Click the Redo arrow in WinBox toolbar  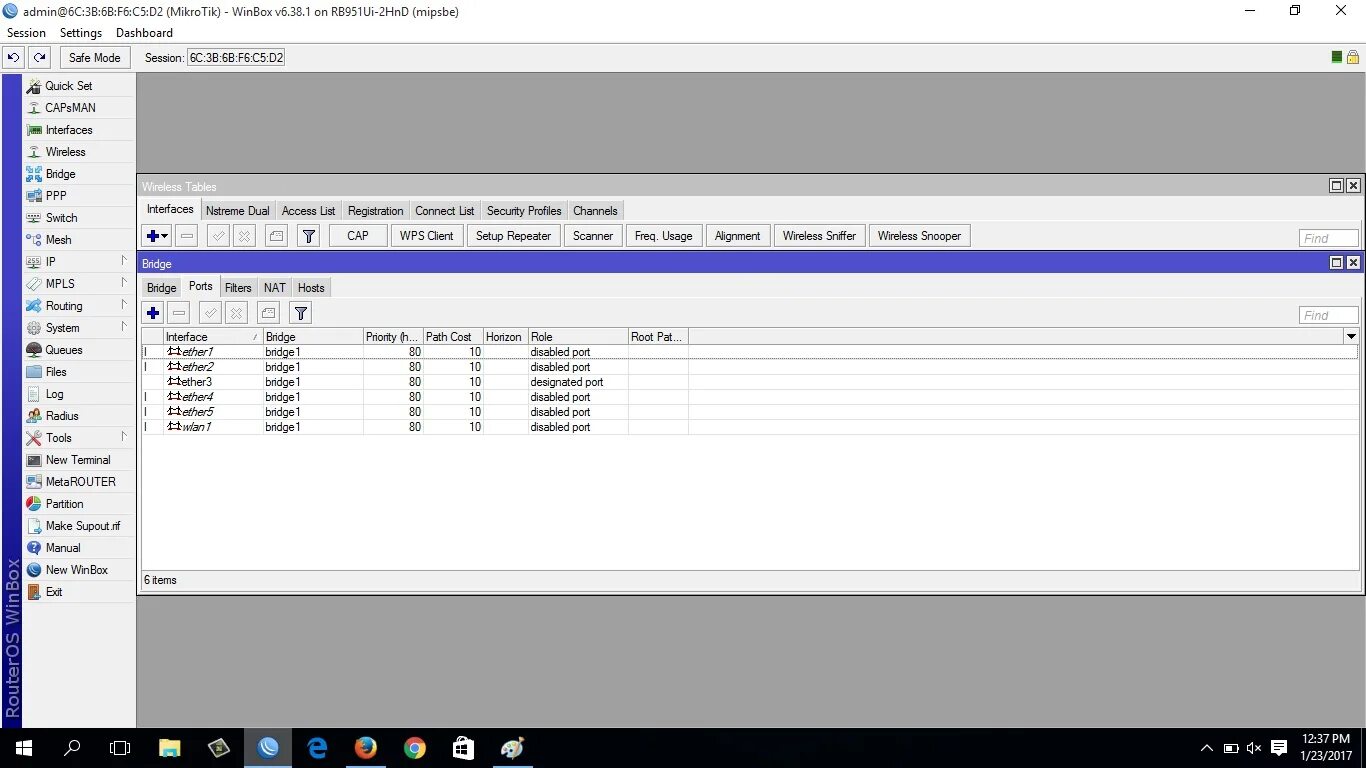39,57
